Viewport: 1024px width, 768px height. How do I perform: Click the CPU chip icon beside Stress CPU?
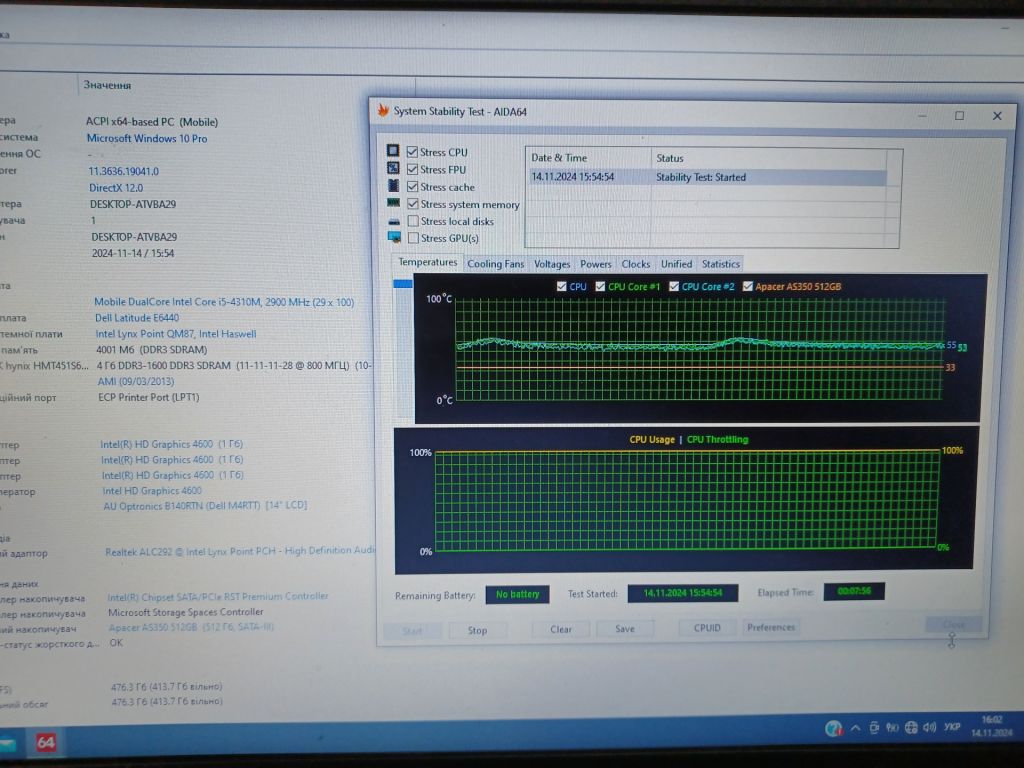(392, 151)
